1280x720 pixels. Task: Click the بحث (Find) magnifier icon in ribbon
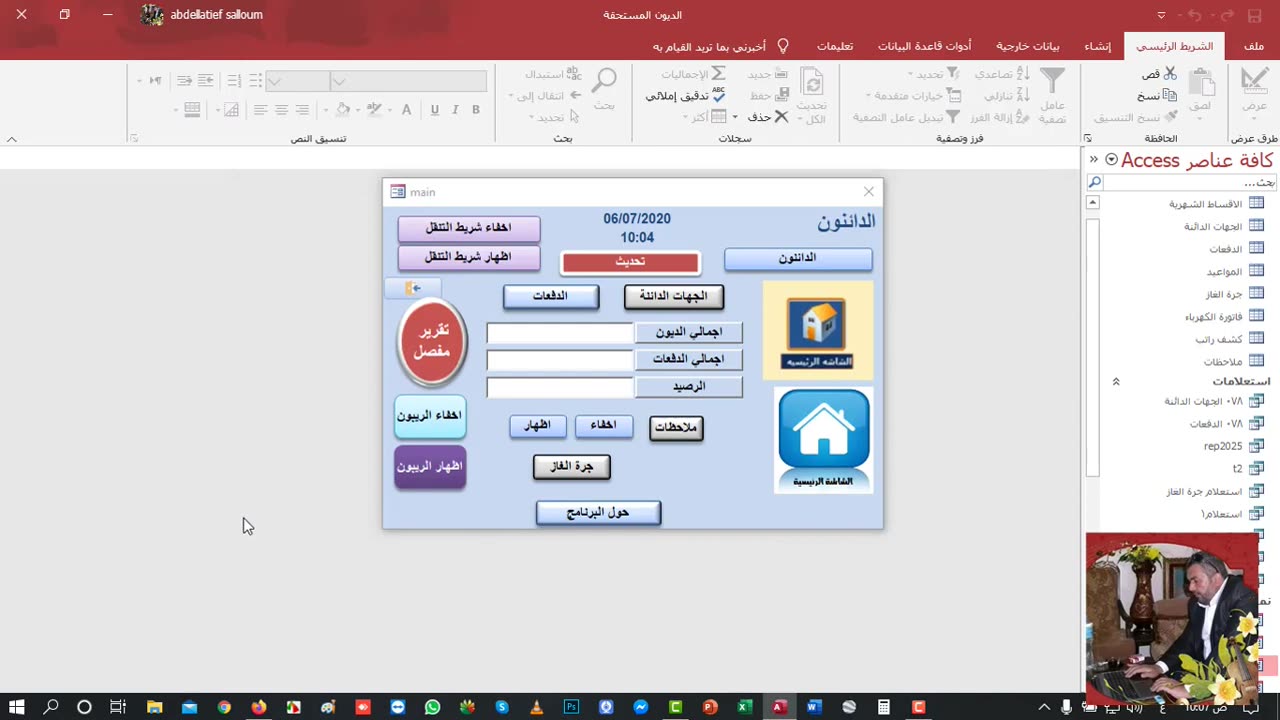(604, 81)
